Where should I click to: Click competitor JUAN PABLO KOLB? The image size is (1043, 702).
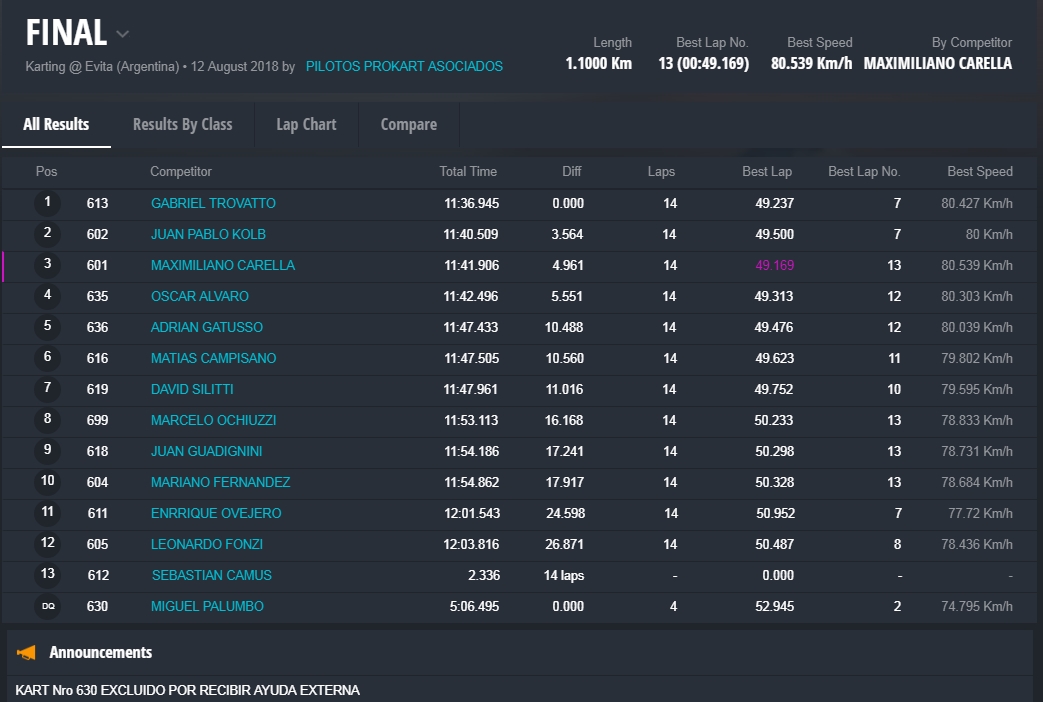208,234
